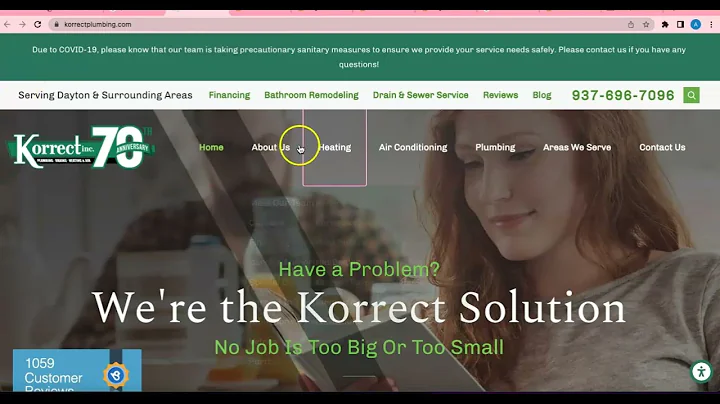Screen dimensions: 720x404
Task: Call the 937-696-7096 phone number link
Action: click(623, 95)
